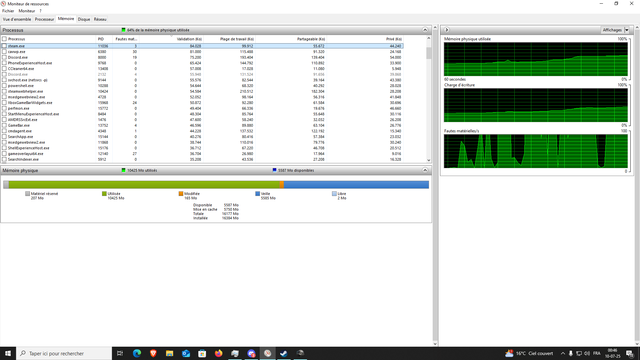Open the Windows Start menu

coord(8,353)
